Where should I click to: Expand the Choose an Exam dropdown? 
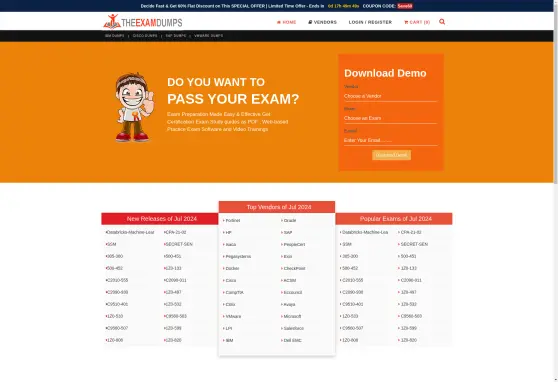click(390, 118)
